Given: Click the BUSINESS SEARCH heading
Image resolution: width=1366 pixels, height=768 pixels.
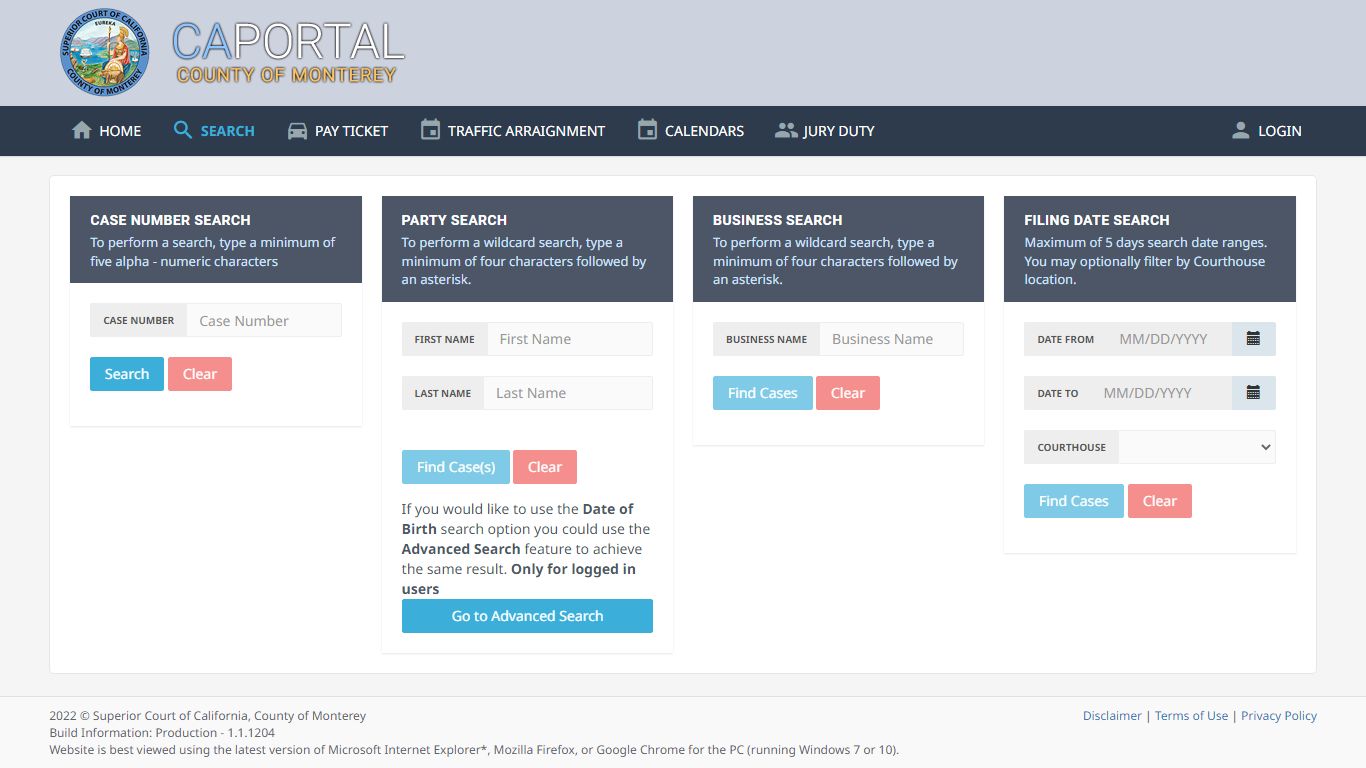Looking at the screenshot, I should coord(777,220).
